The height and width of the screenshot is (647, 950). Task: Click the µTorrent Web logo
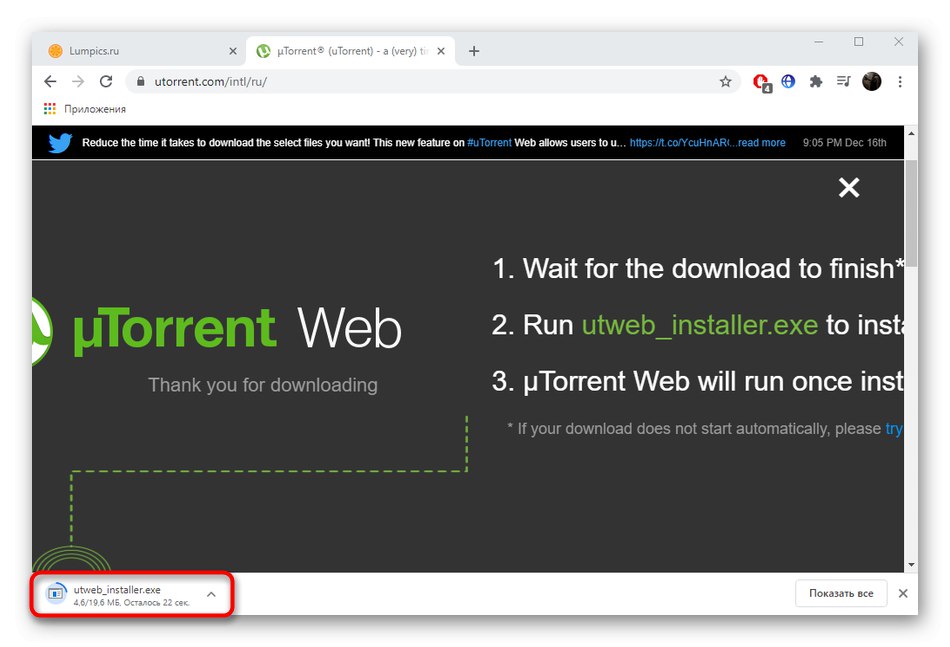[x=218, y=329]
